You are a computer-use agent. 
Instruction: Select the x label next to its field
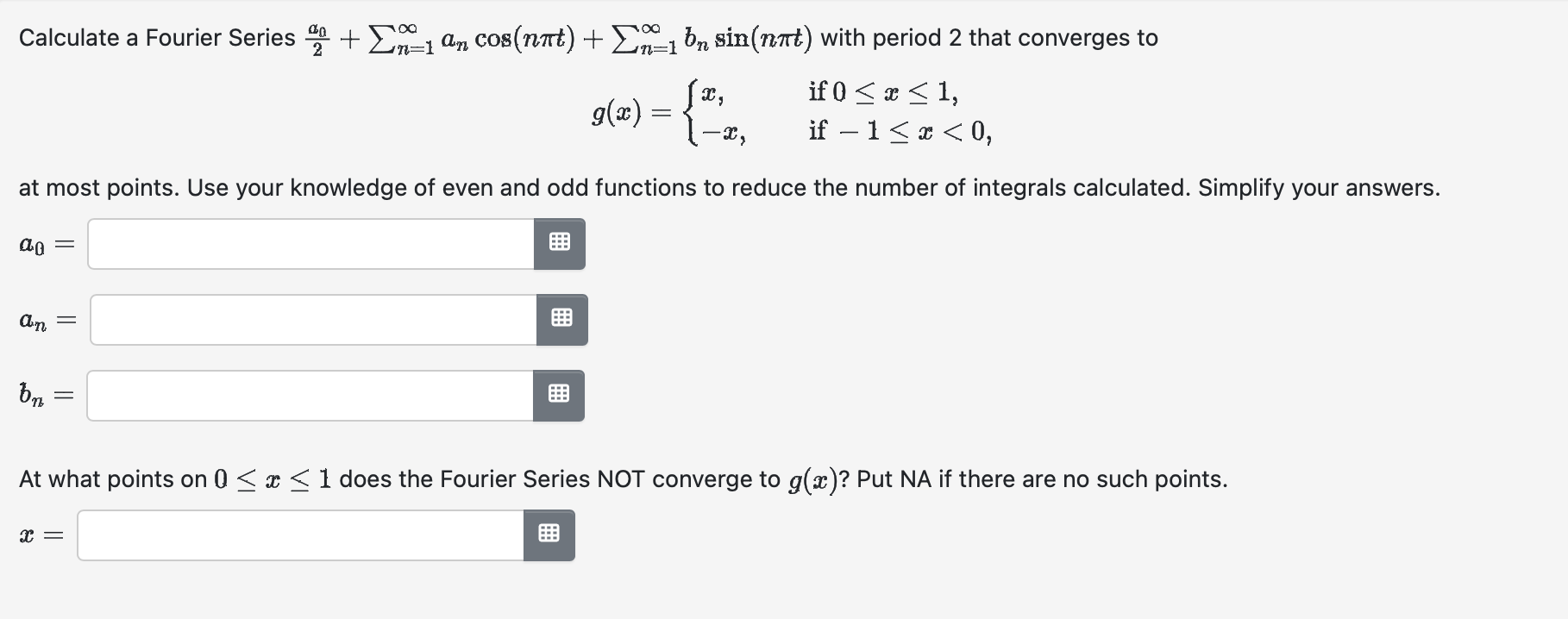click(28, 535)
